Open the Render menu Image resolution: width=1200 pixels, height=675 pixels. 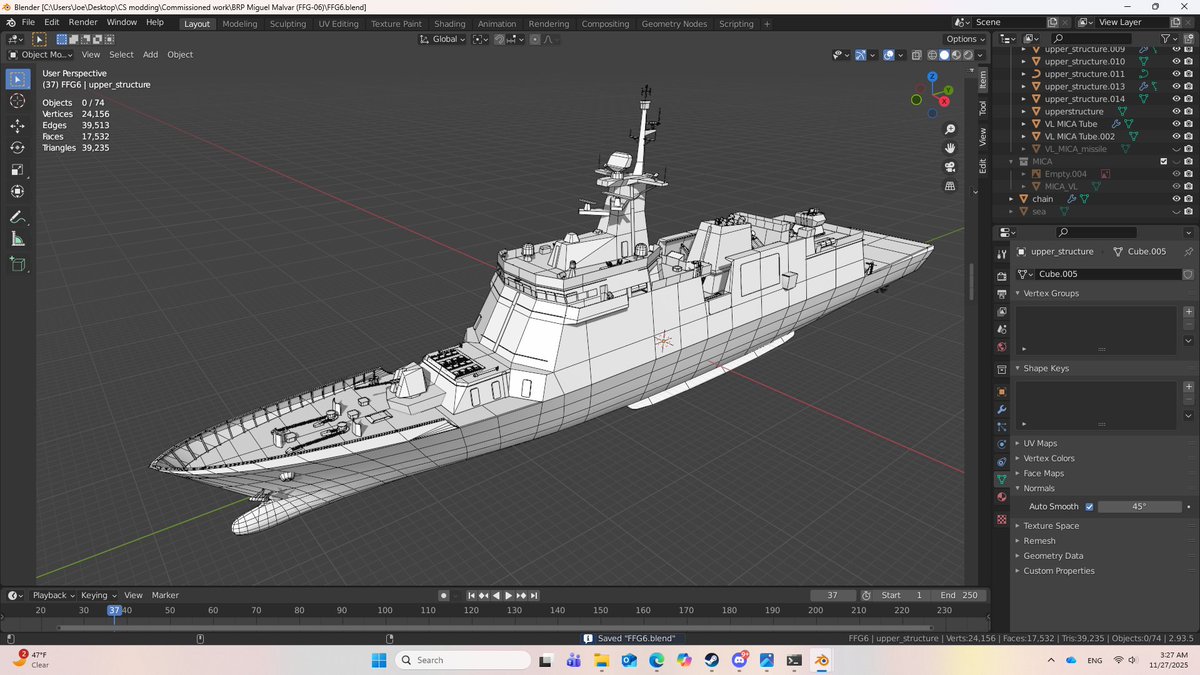click(83, 22)
